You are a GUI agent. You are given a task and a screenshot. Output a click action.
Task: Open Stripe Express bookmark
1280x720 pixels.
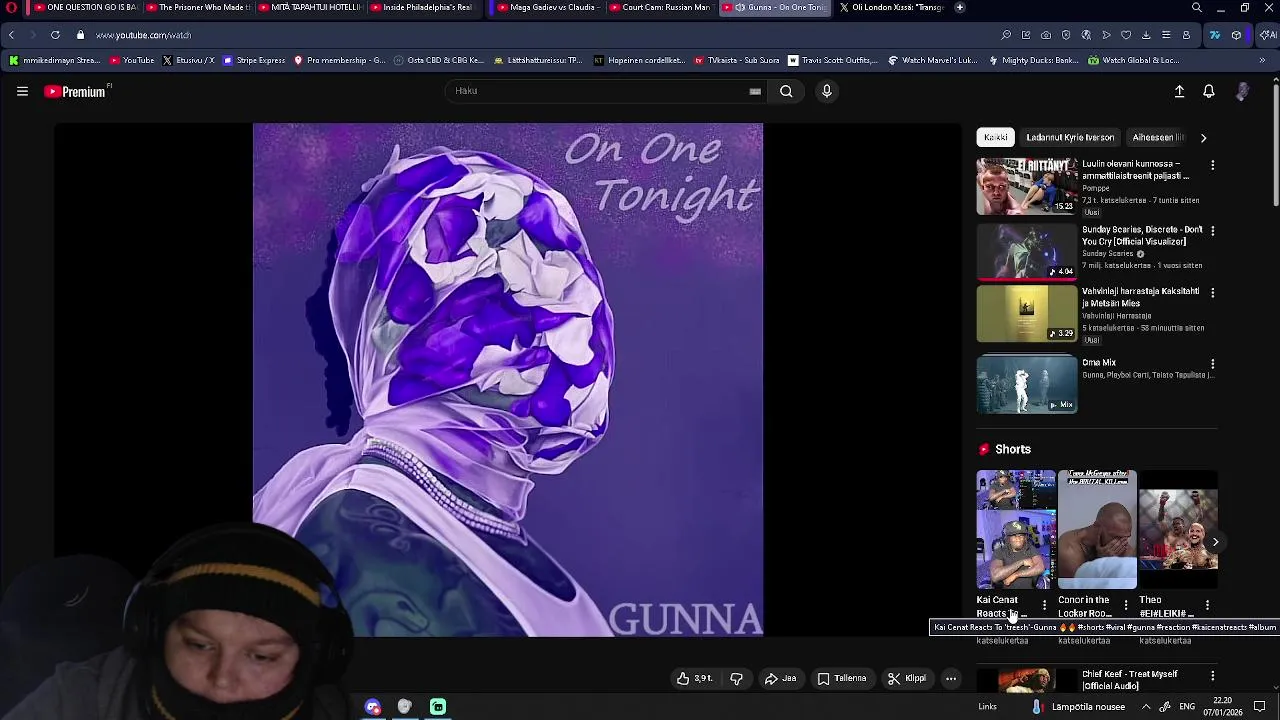254,60
